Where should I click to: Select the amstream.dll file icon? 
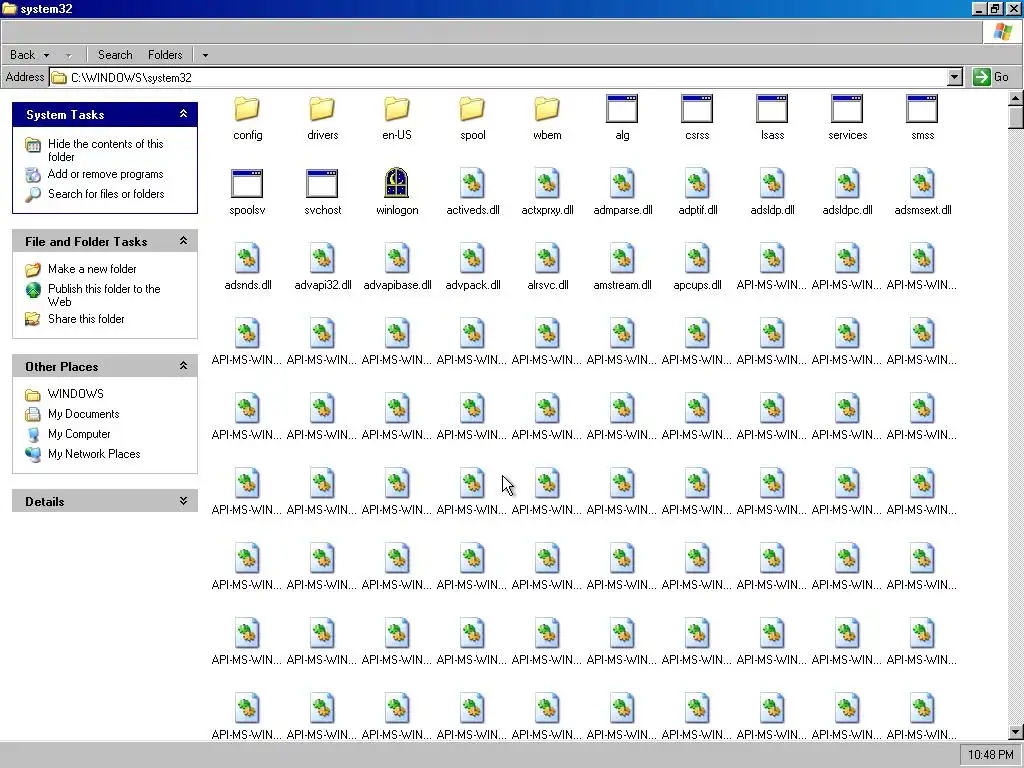click(622, 259)
